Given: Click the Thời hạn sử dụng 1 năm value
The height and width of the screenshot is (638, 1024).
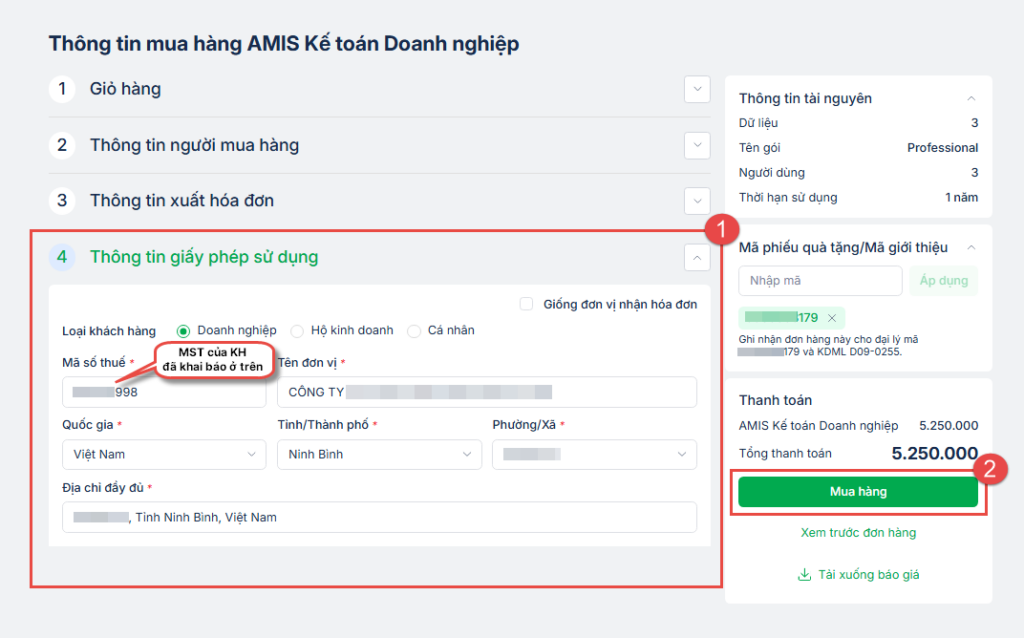Looking at the screenshot, I should pos(961,198).
